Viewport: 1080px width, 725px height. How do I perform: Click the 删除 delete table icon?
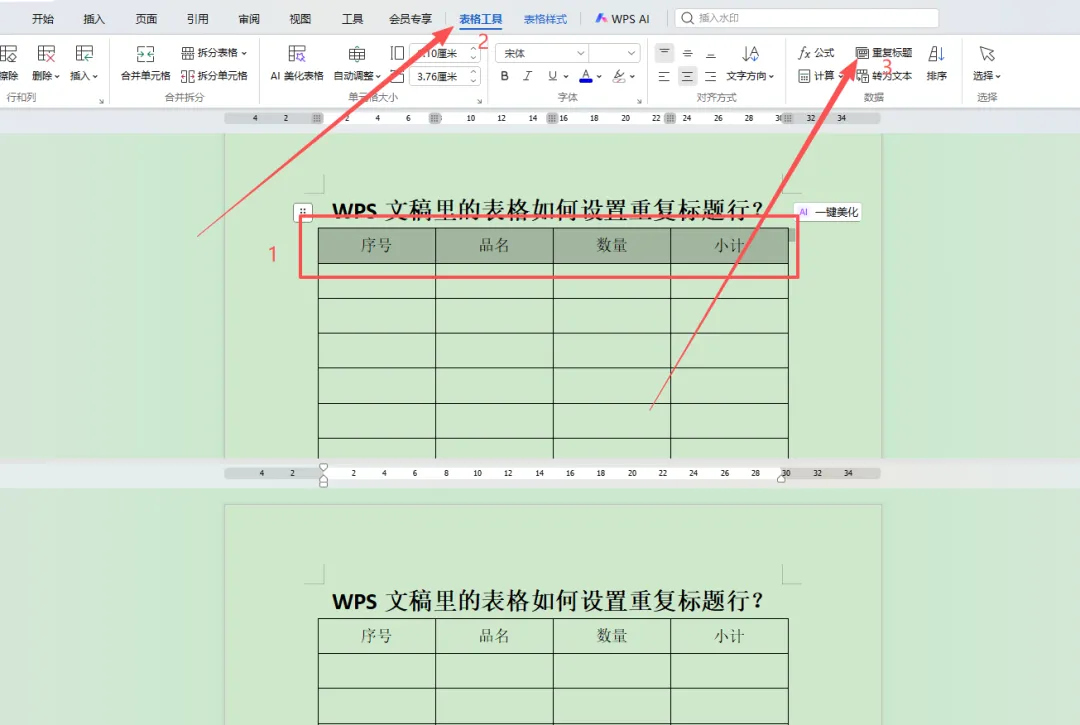tap(46, 54)
